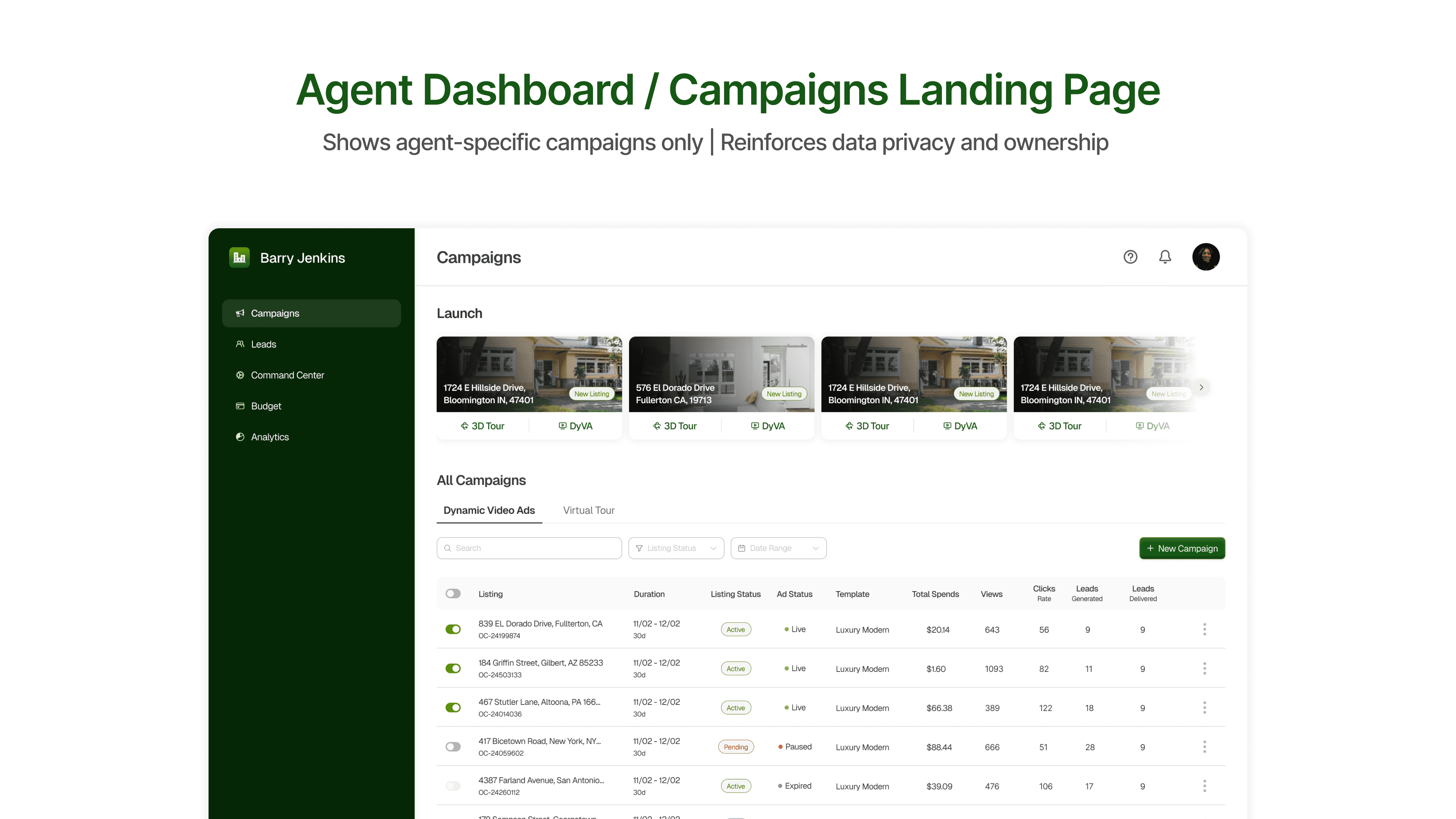1456x819 pixels.
Task: Click the next arrow on Launch carousel
Action: pos(1201,387)
